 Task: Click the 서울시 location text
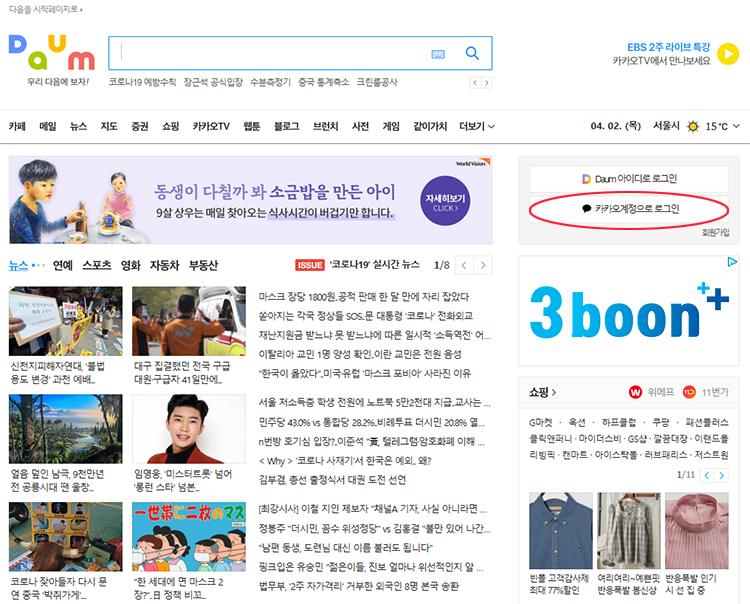(x=666, y=126)
